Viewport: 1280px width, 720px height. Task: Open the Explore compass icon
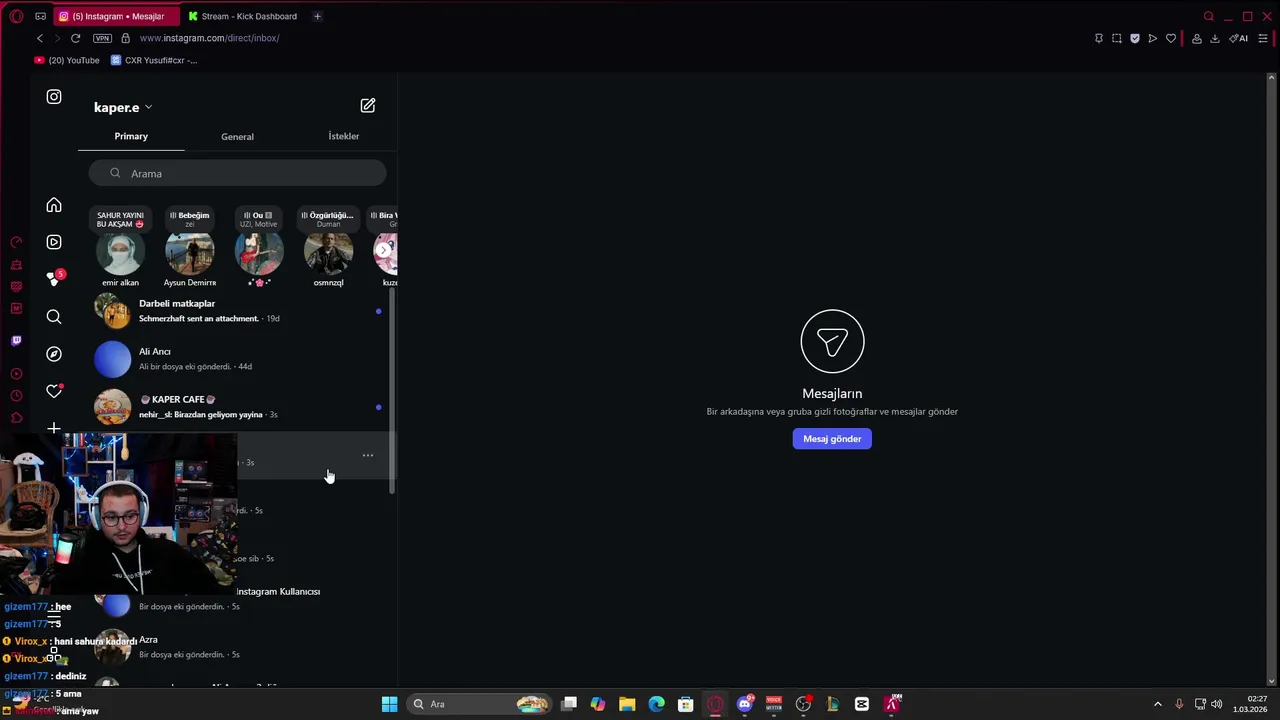pos(54,354)
